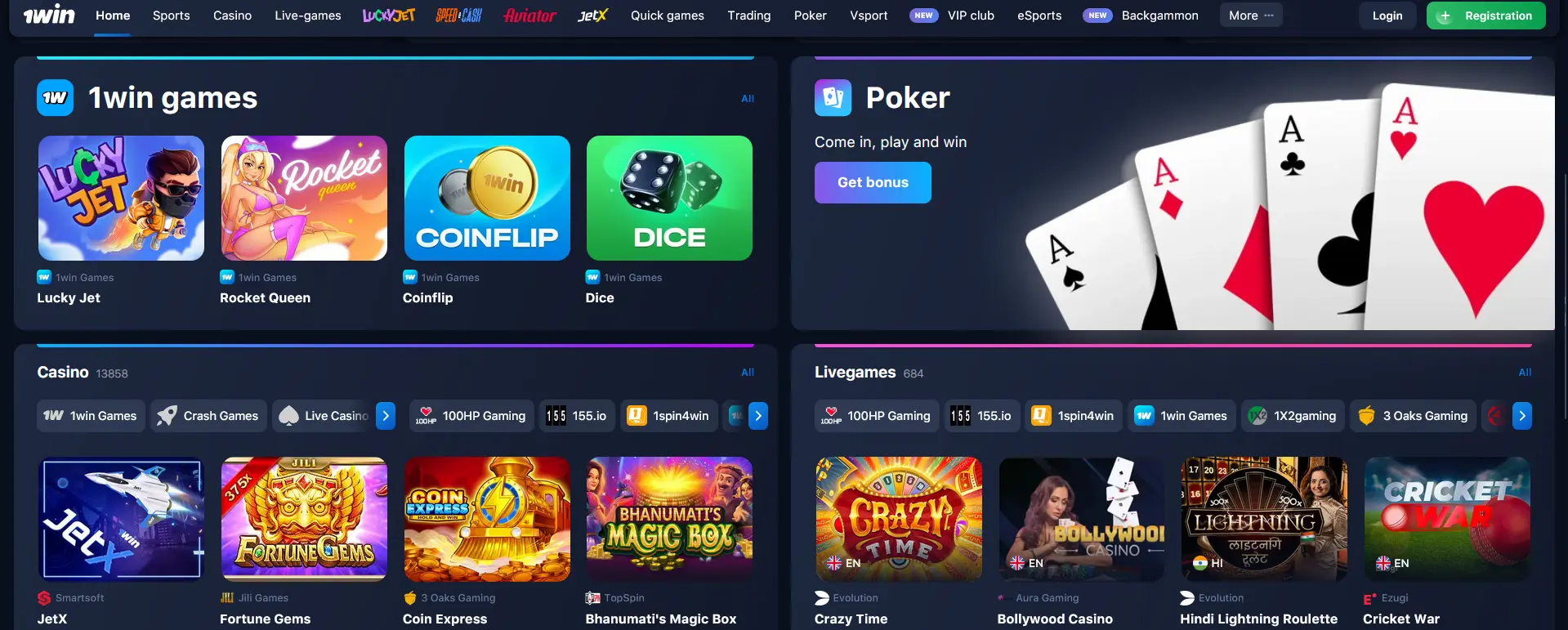Open the JetX logo in the navbar
Screen dimensions: 1568x630
[x=592, y=16]
